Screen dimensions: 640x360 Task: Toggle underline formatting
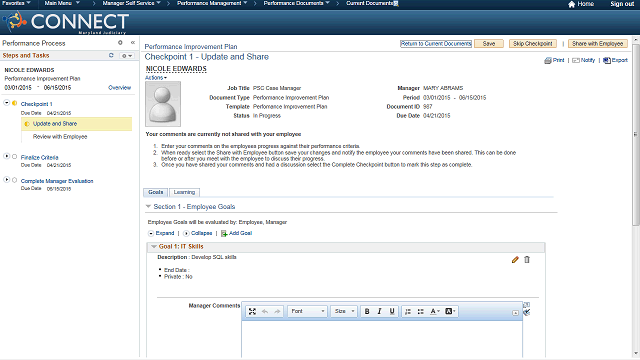click(x=392, y=311)
